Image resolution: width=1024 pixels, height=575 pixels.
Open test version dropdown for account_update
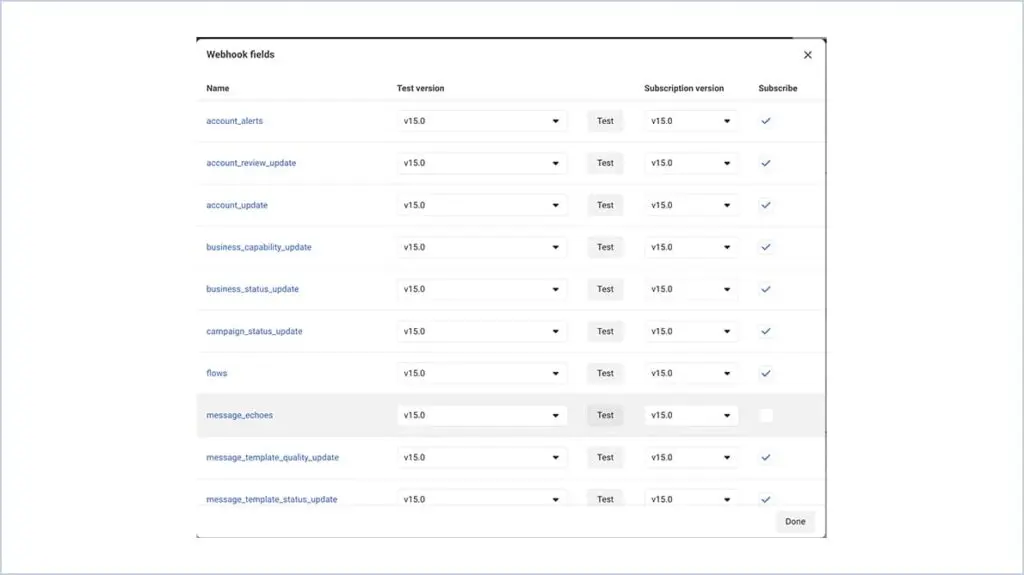(x=482, y=205)
